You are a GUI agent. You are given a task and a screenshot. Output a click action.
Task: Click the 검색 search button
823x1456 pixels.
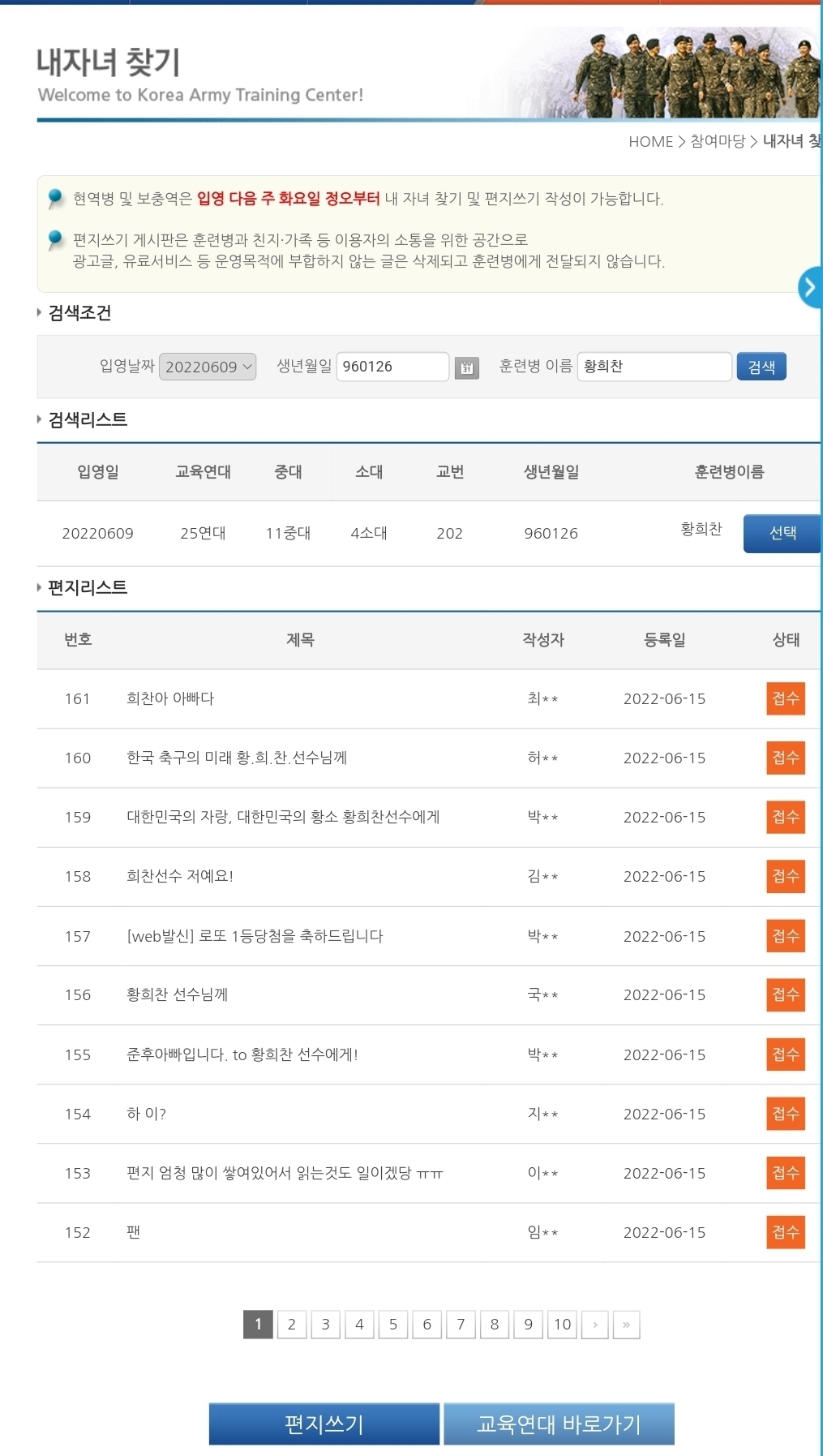tap(761, 367)
